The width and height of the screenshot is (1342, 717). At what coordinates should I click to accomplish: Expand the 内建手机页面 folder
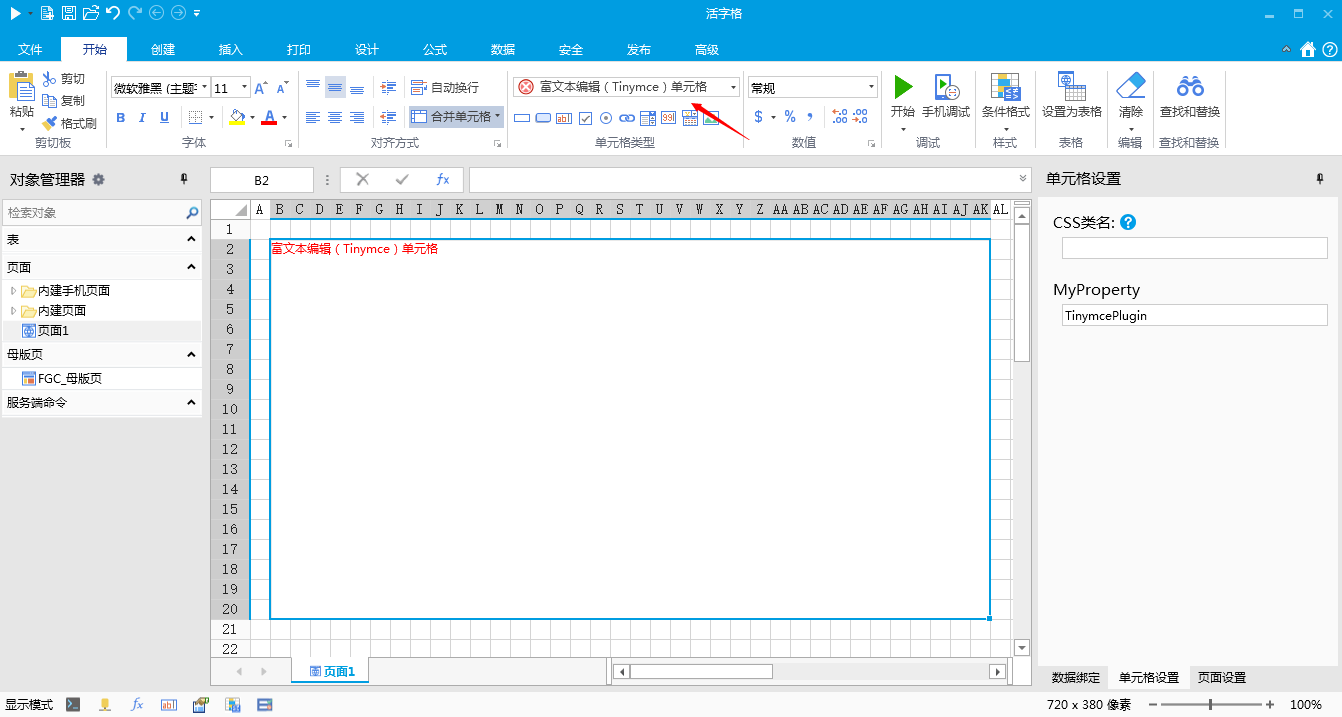pos(13,291)
